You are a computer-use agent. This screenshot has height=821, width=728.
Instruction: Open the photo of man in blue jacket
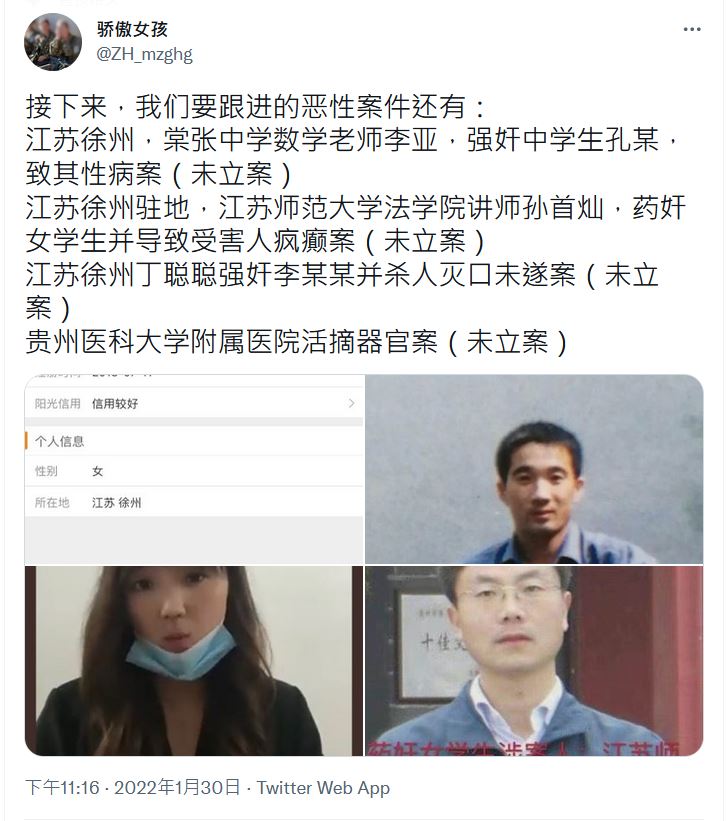pos(534,469)
